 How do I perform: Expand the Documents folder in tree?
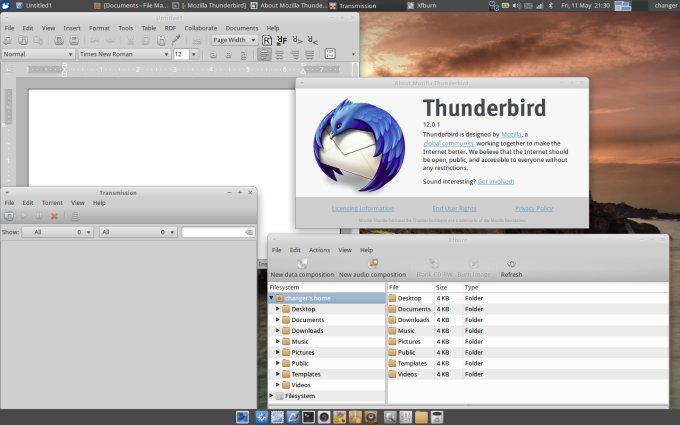tap(277, 320)
